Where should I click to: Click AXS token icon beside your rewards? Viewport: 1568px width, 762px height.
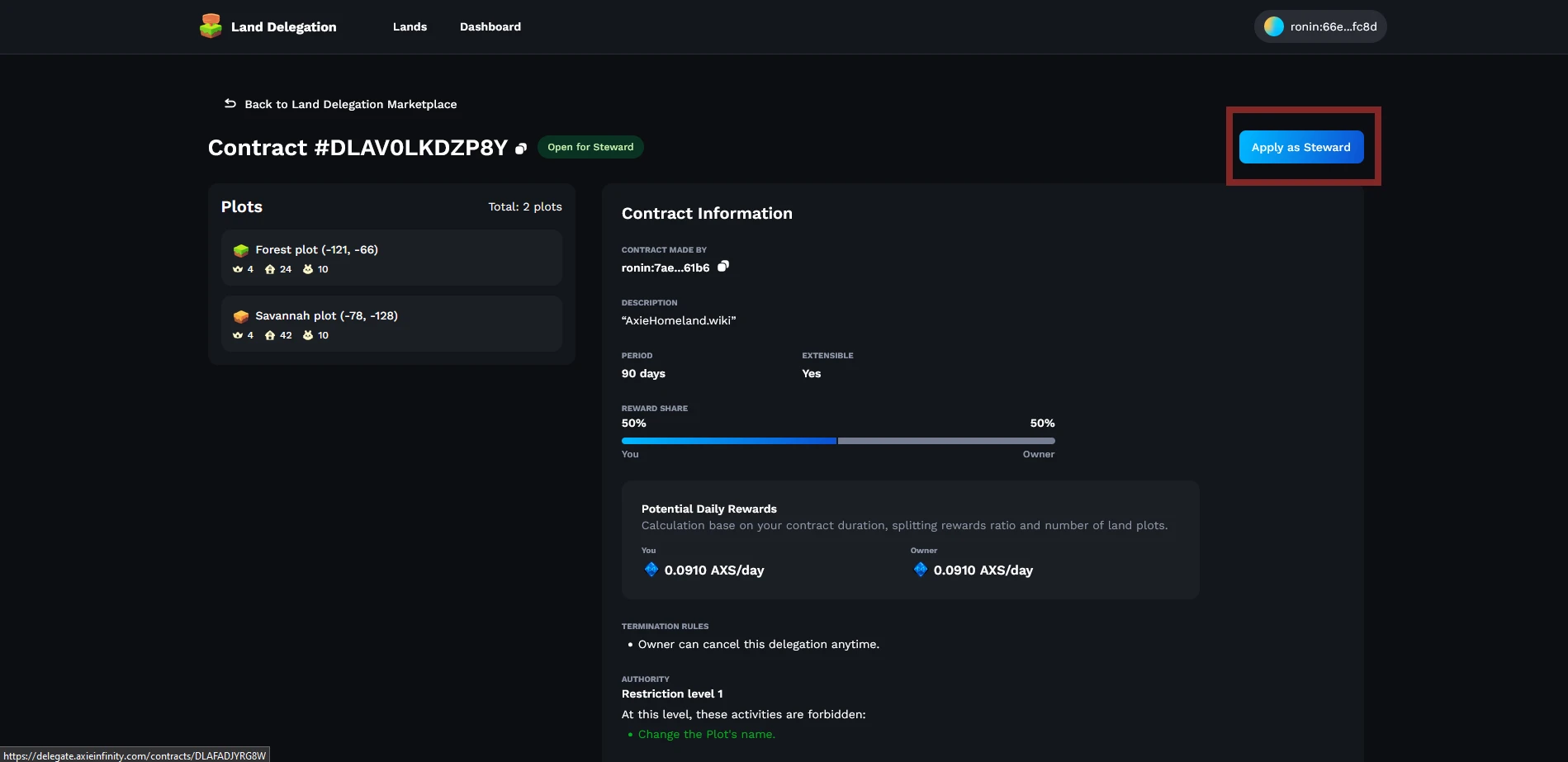point(651,570)
